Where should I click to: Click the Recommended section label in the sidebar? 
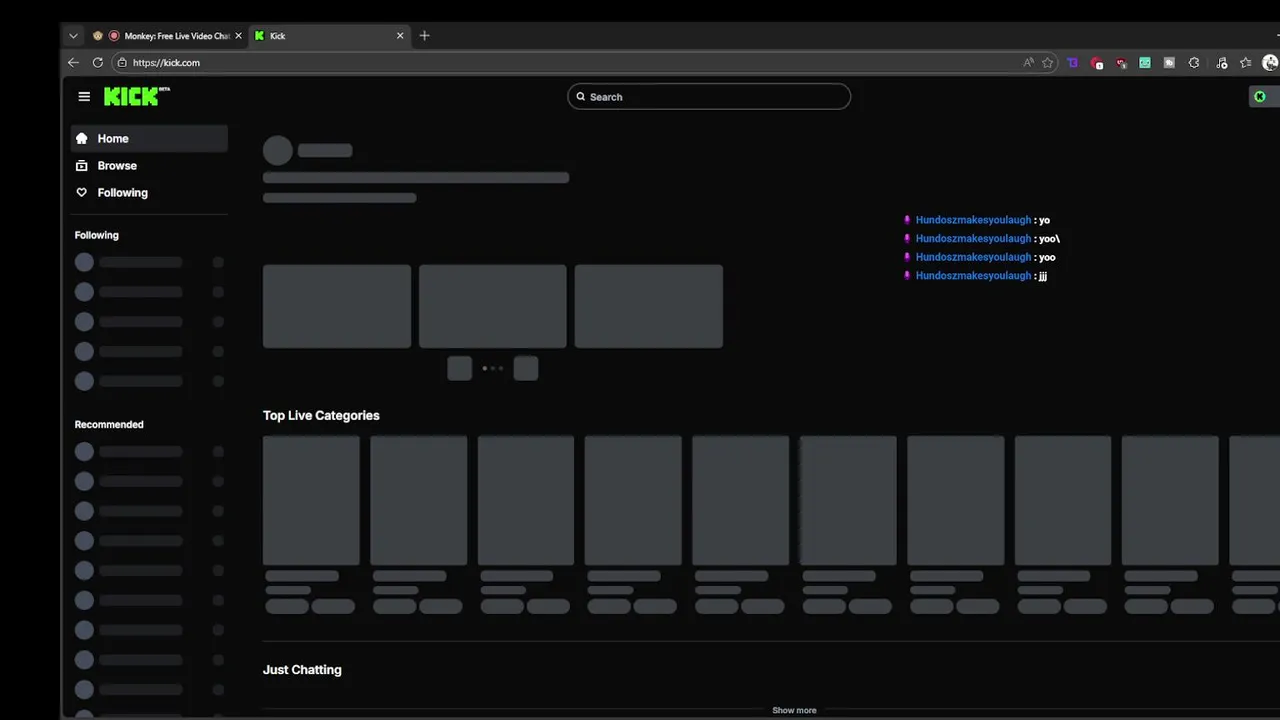[x=109, y=424]
